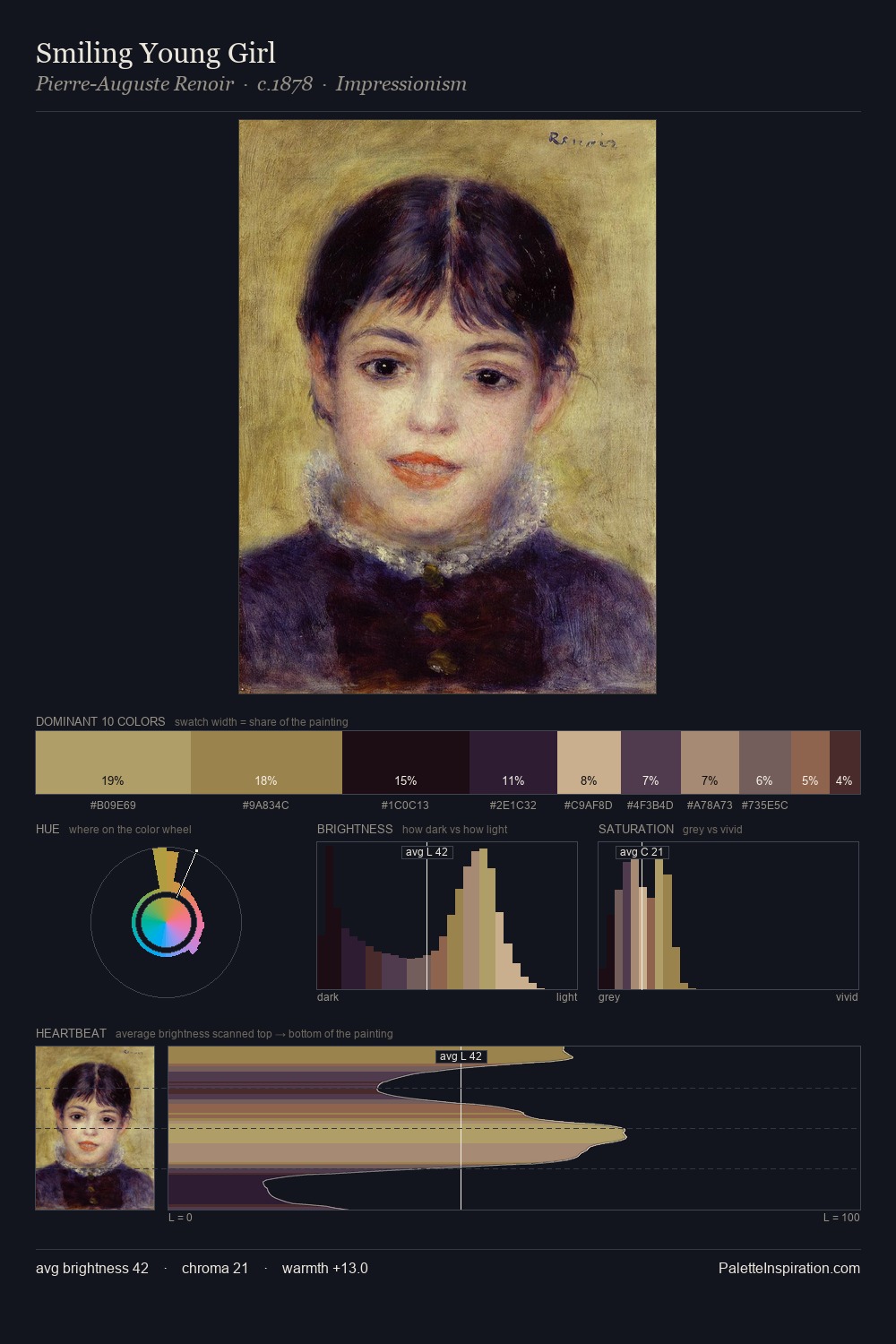Click 'warmth +13.0' in the footer
This screenshot has height=1344, width=896.
click(325, 1268)
